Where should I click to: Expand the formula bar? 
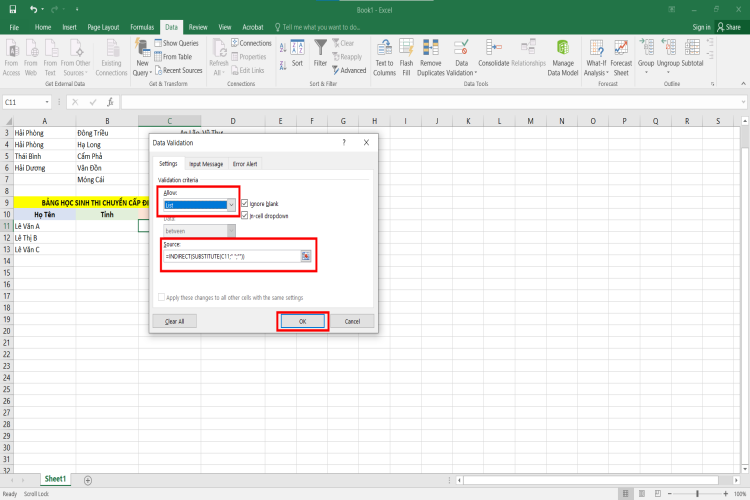click(x=743, y=102)
